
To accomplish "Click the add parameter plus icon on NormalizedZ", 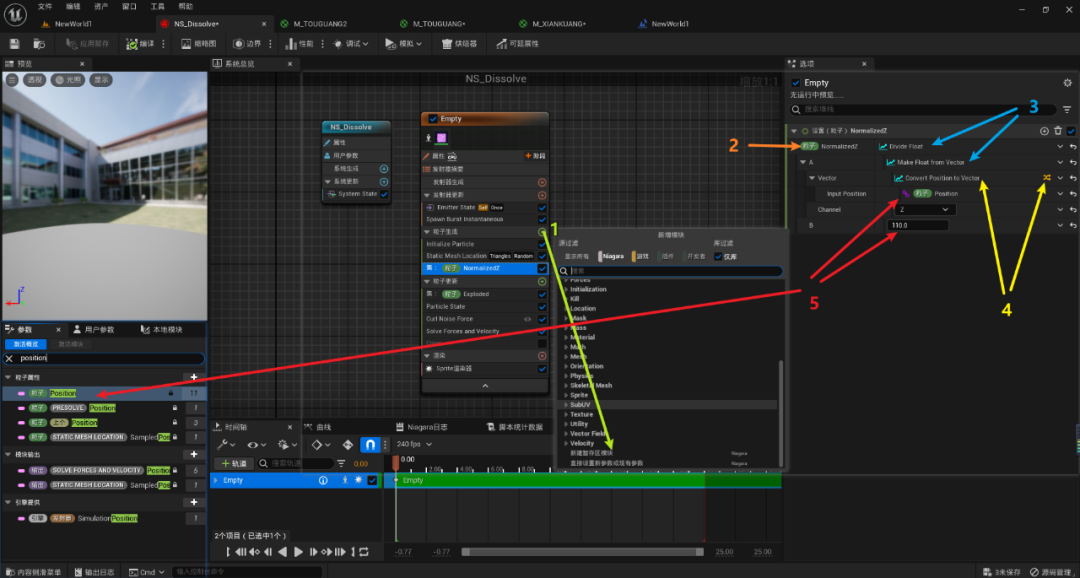I will coord(1044,131).
